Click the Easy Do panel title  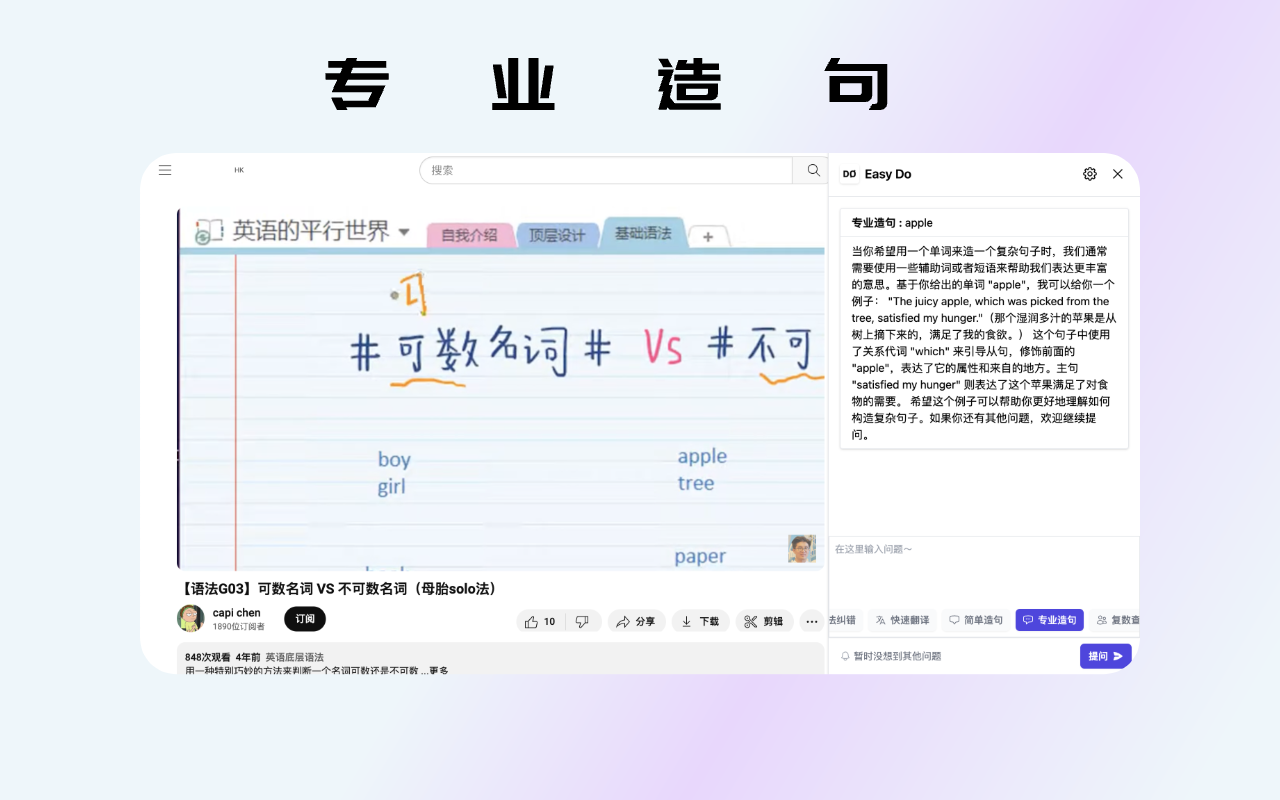pos(888,174)
